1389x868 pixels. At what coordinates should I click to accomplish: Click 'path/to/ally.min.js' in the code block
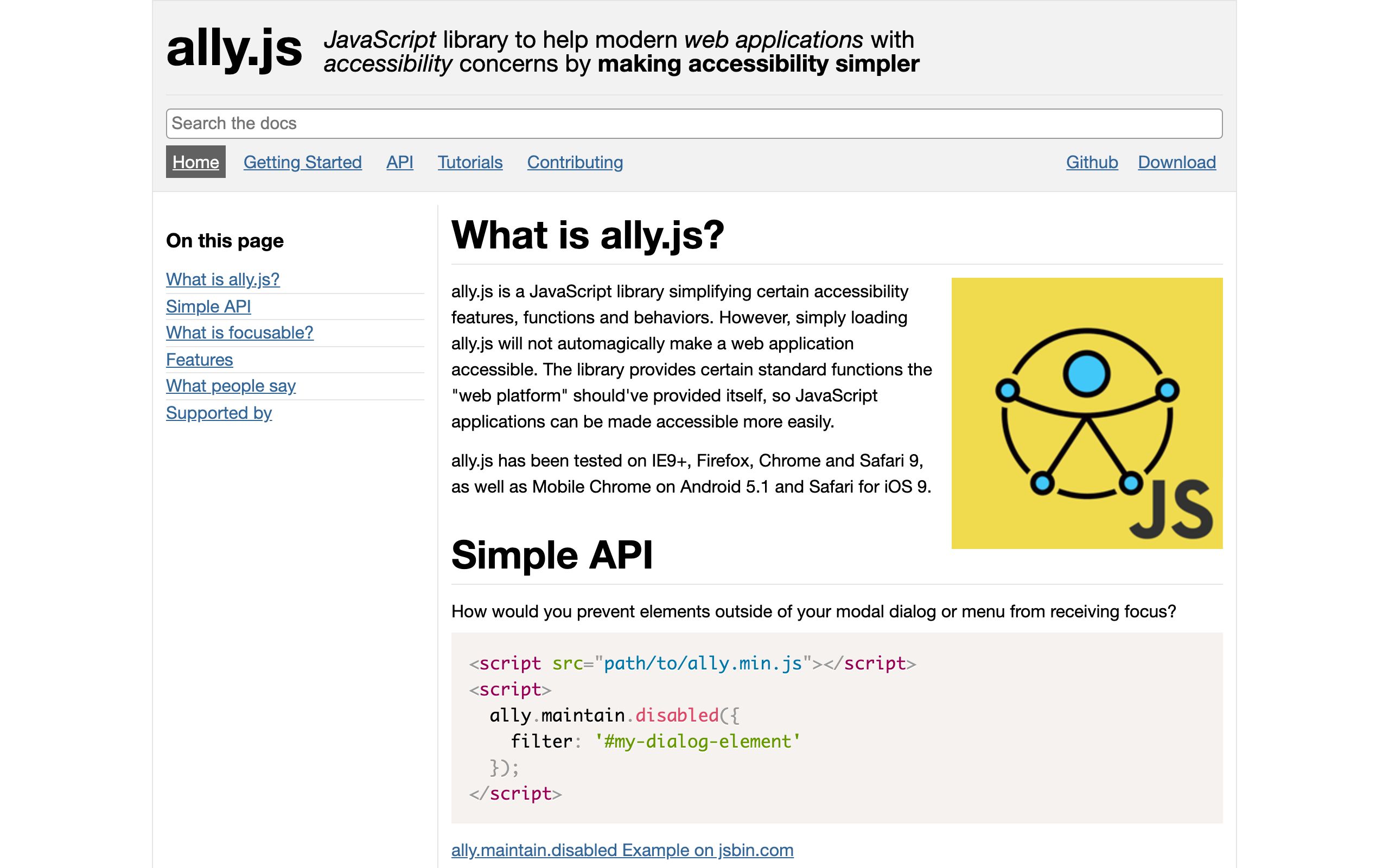pyautogui.click(x=703, y=663)
